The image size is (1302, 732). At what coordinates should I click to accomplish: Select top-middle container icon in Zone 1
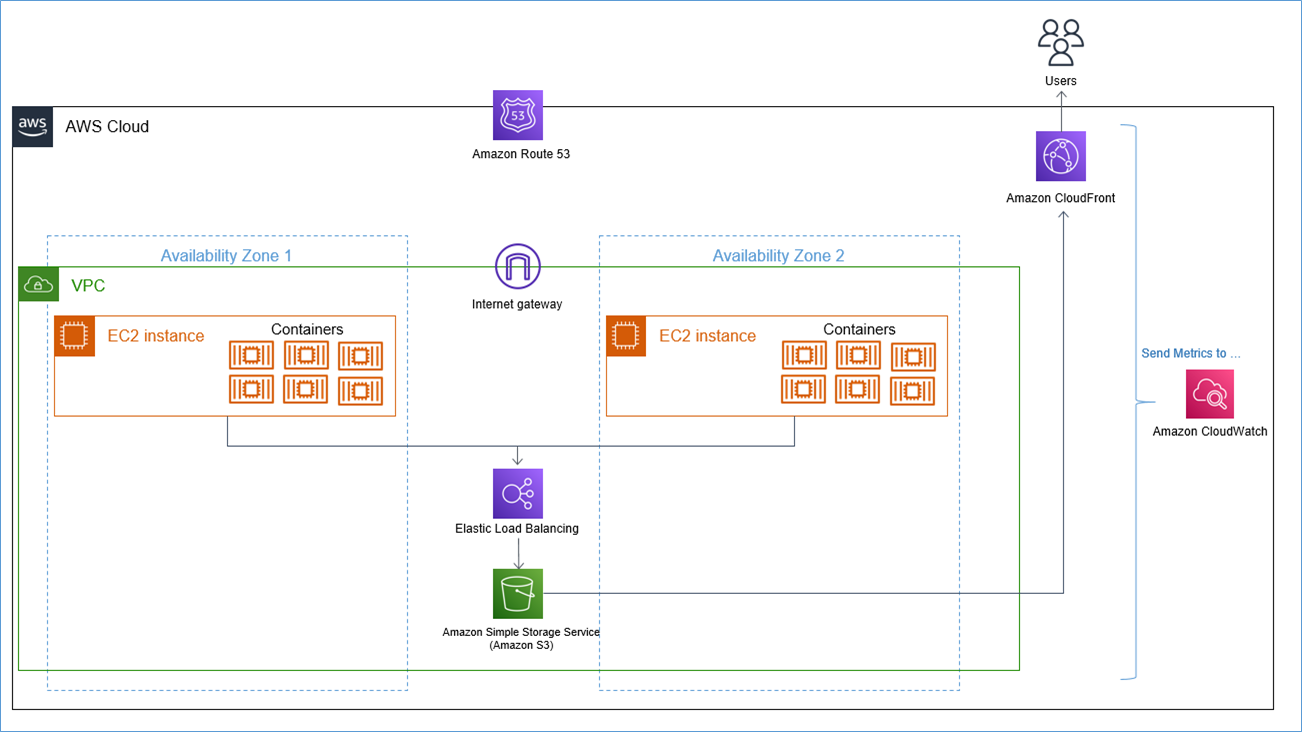click(306, 355)
